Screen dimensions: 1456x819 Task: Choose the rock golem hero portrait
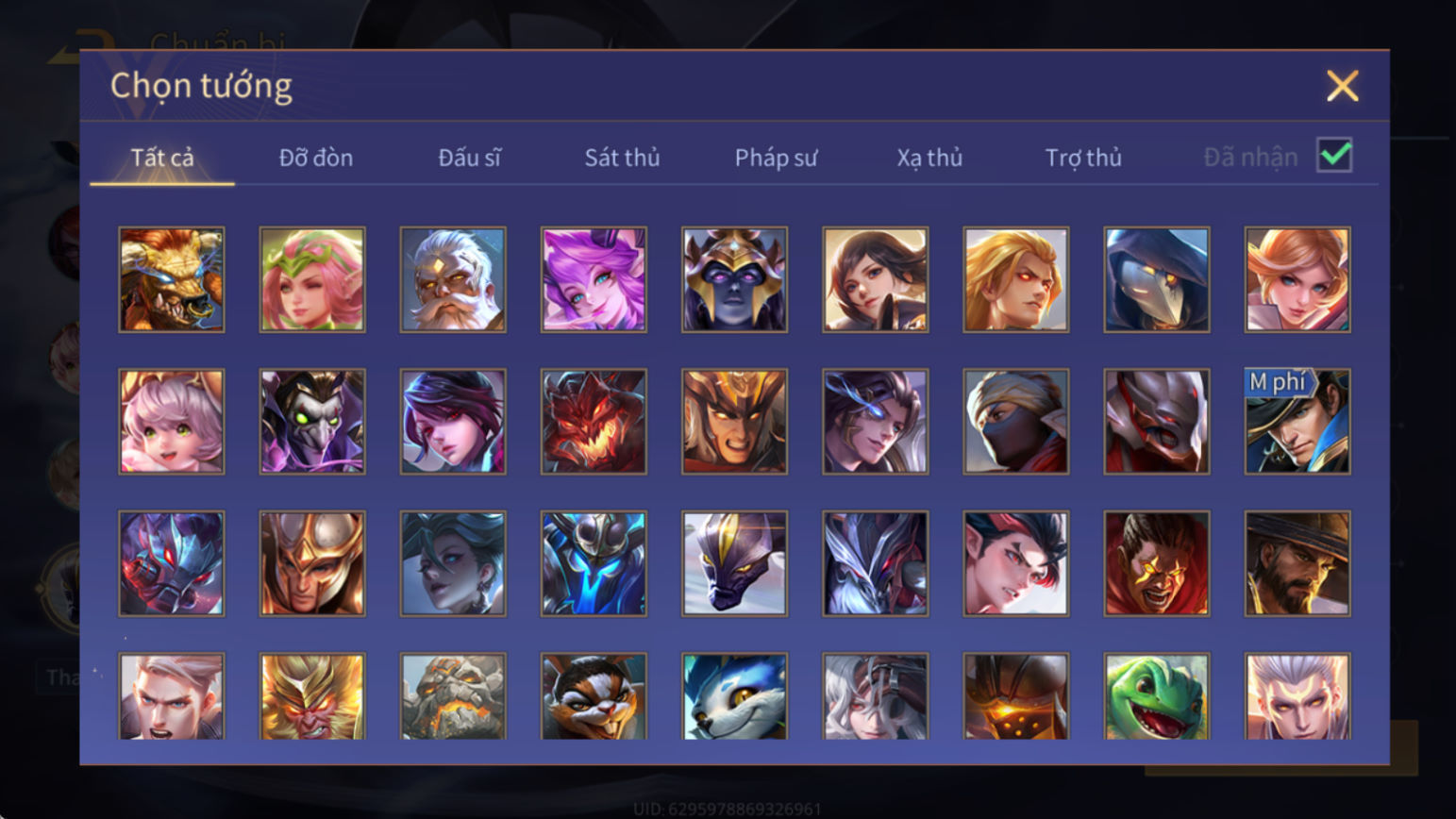click(453, 696)
